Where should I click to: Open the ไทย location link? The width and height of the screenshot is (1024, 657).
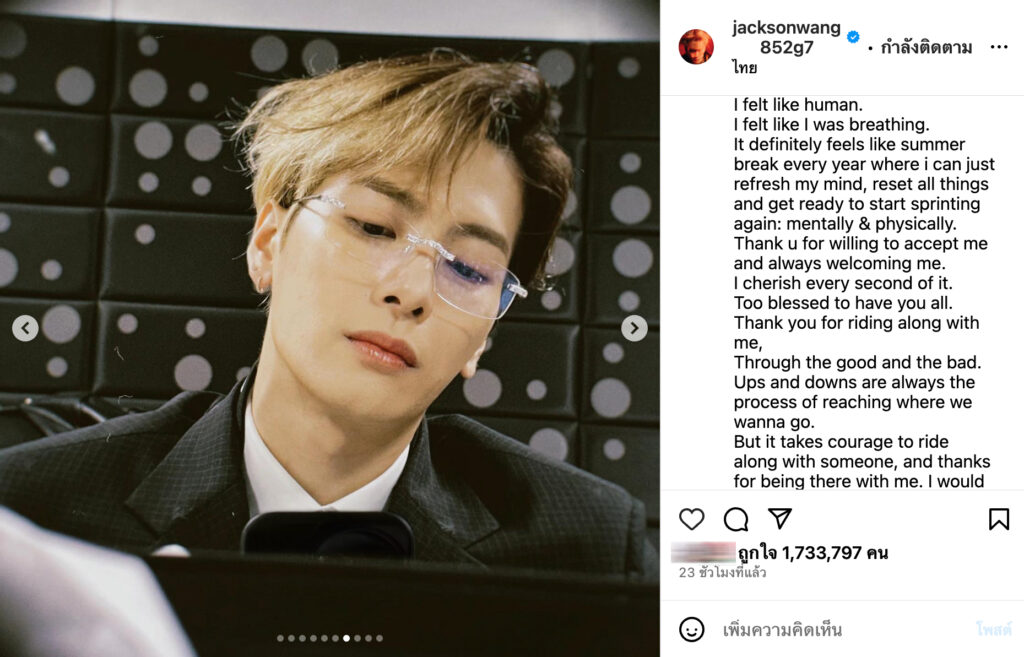[x=744, y=67]
